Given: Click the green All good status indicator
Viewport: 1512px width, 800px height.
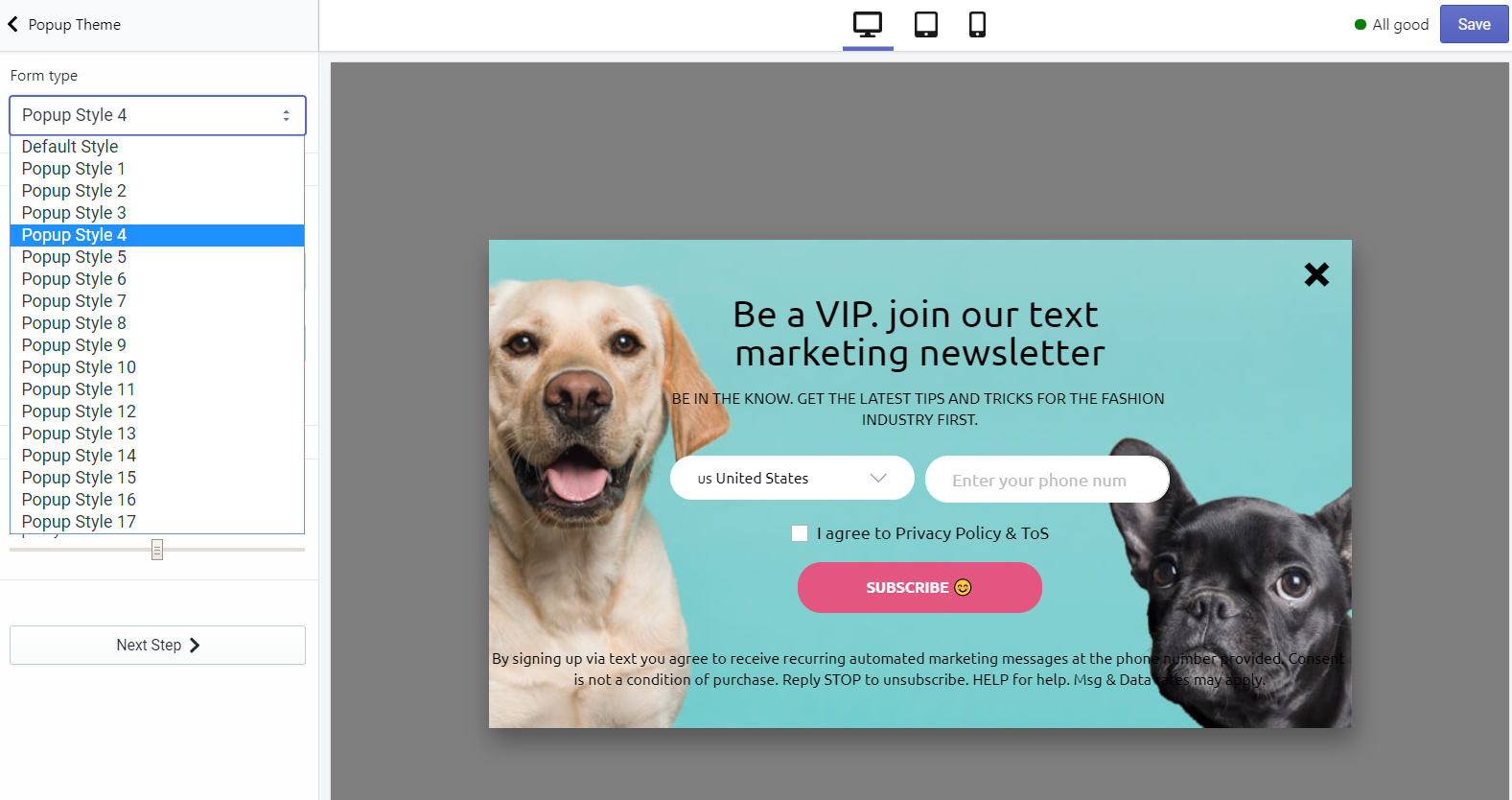Looking at the screenshot, I should [1360, 25].
